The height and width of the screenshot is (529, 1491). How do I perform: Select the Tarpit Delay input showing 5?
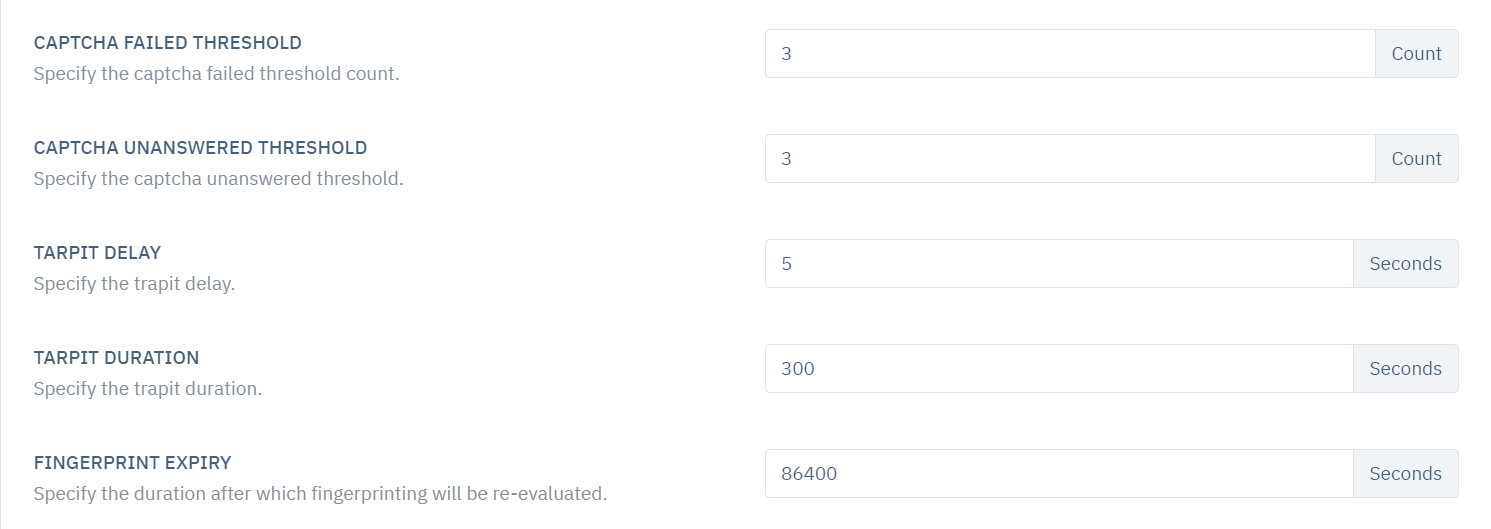click(x=1059, y=264)
